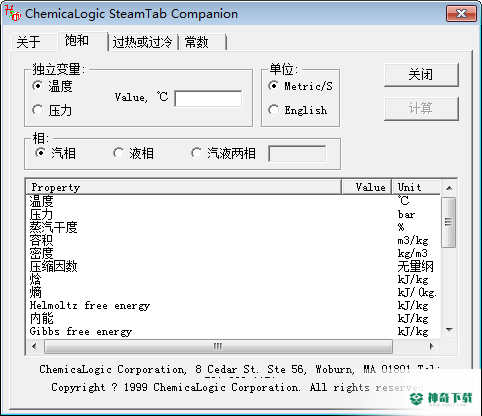Switch to the 常数 tab
Screen dimensions: 482x416
click(197, 42)
